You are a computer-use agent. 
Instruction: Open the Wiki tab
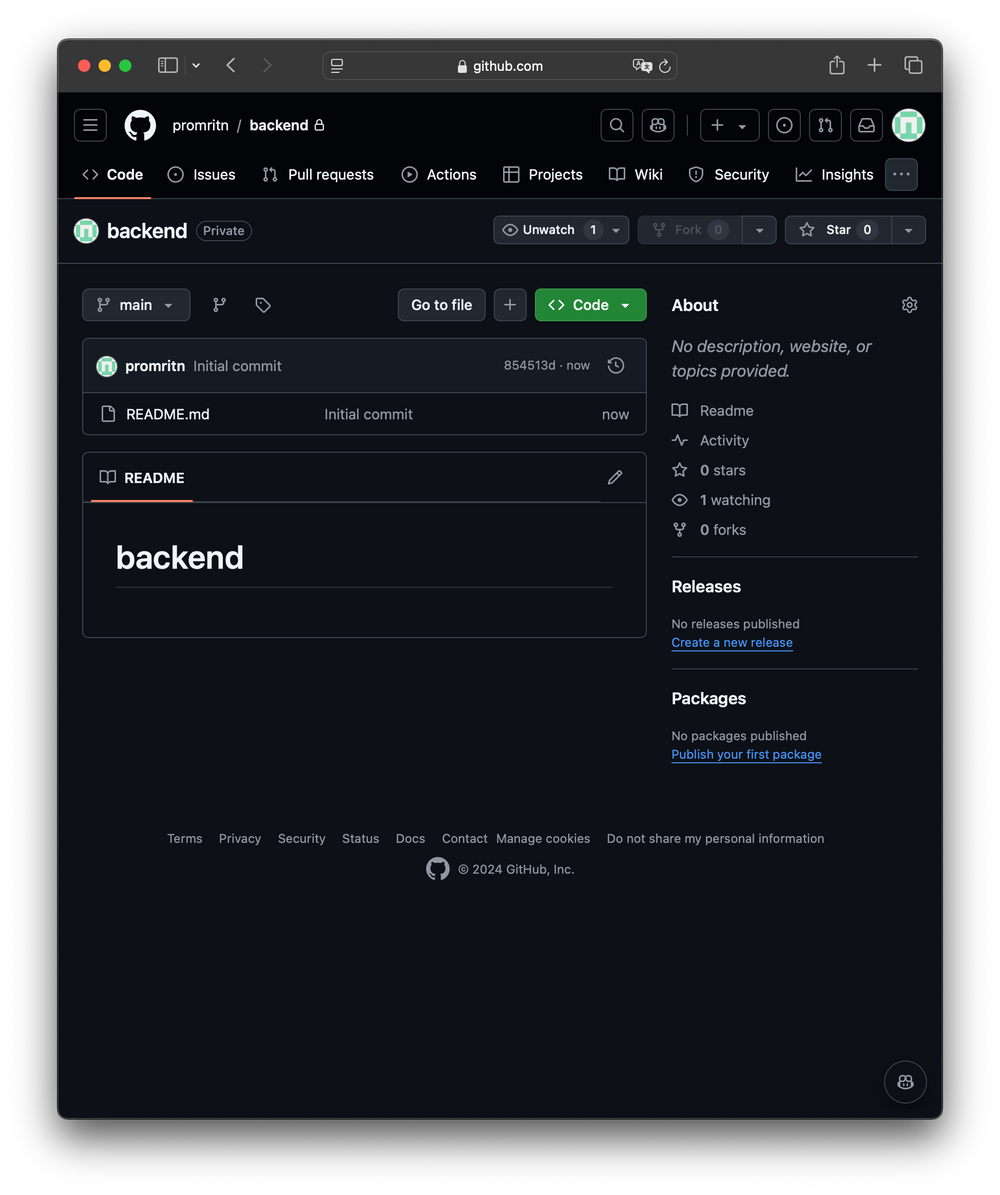pyautogui.click(x=636, y=175)
